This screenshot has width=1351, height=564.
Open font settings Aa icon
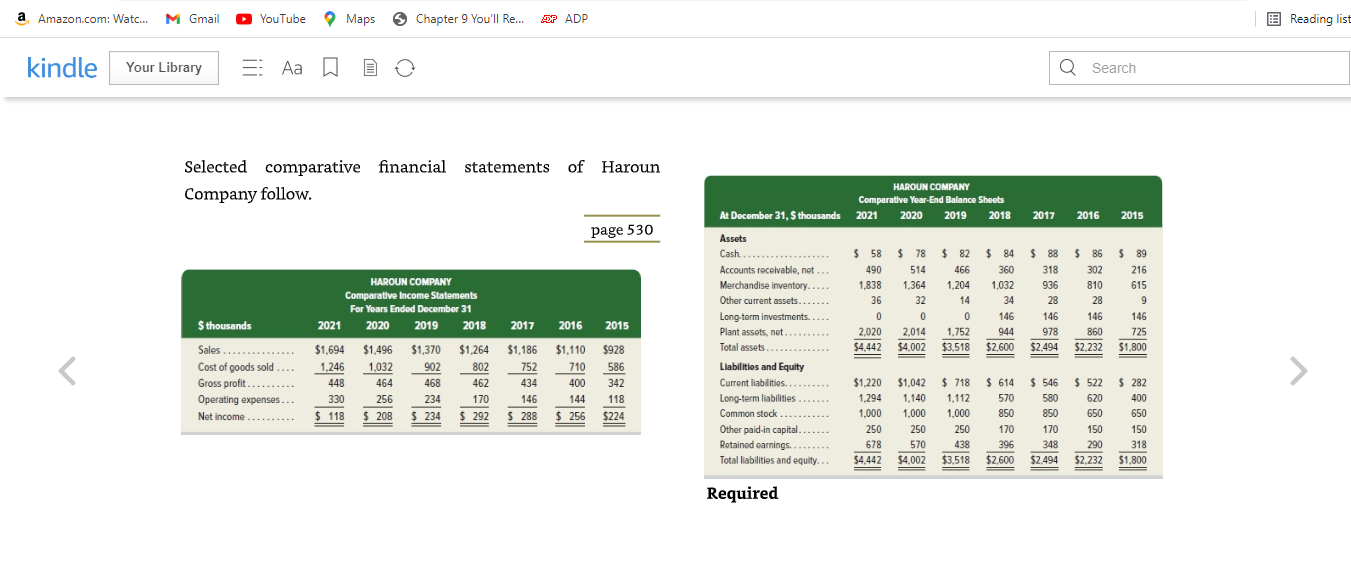pos(292,68)
